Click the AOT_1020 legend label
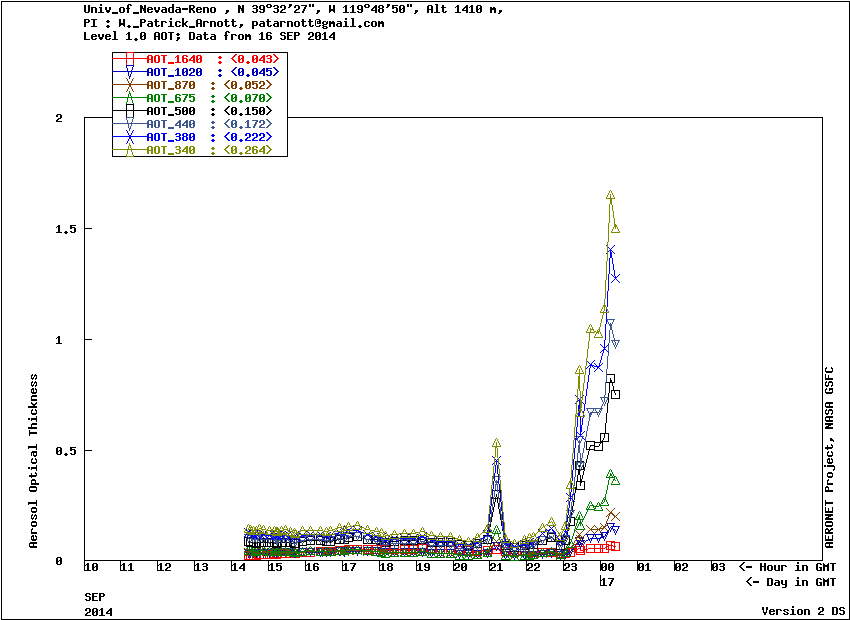The width and height of the screenshot is (850, 620). point(174,72)
